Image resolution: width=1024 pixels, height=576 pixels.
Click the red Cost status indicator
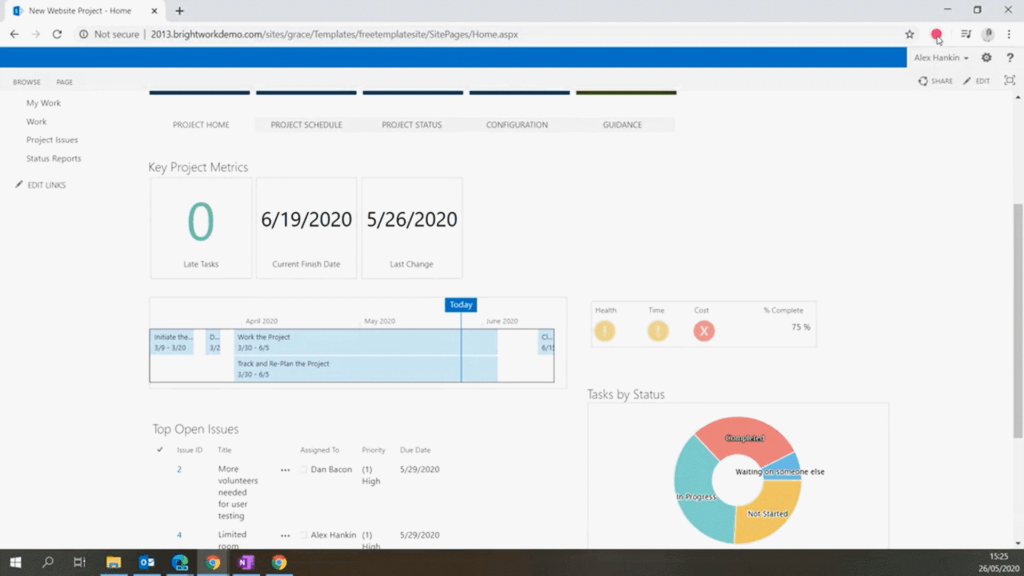click(704, 331)
